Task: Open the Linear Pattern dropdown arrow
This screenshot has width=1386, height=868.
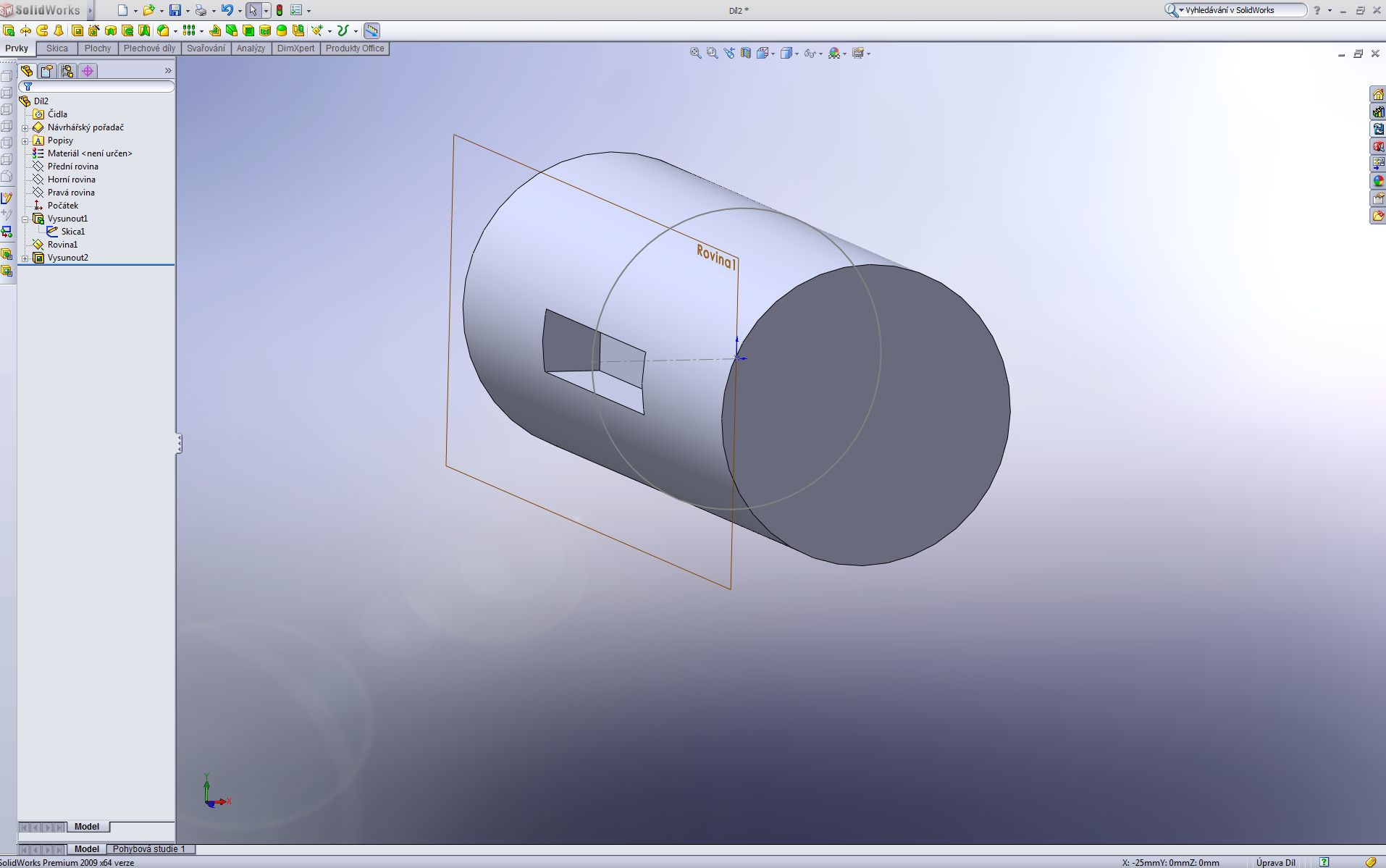Action: click(x=201, y=31)
